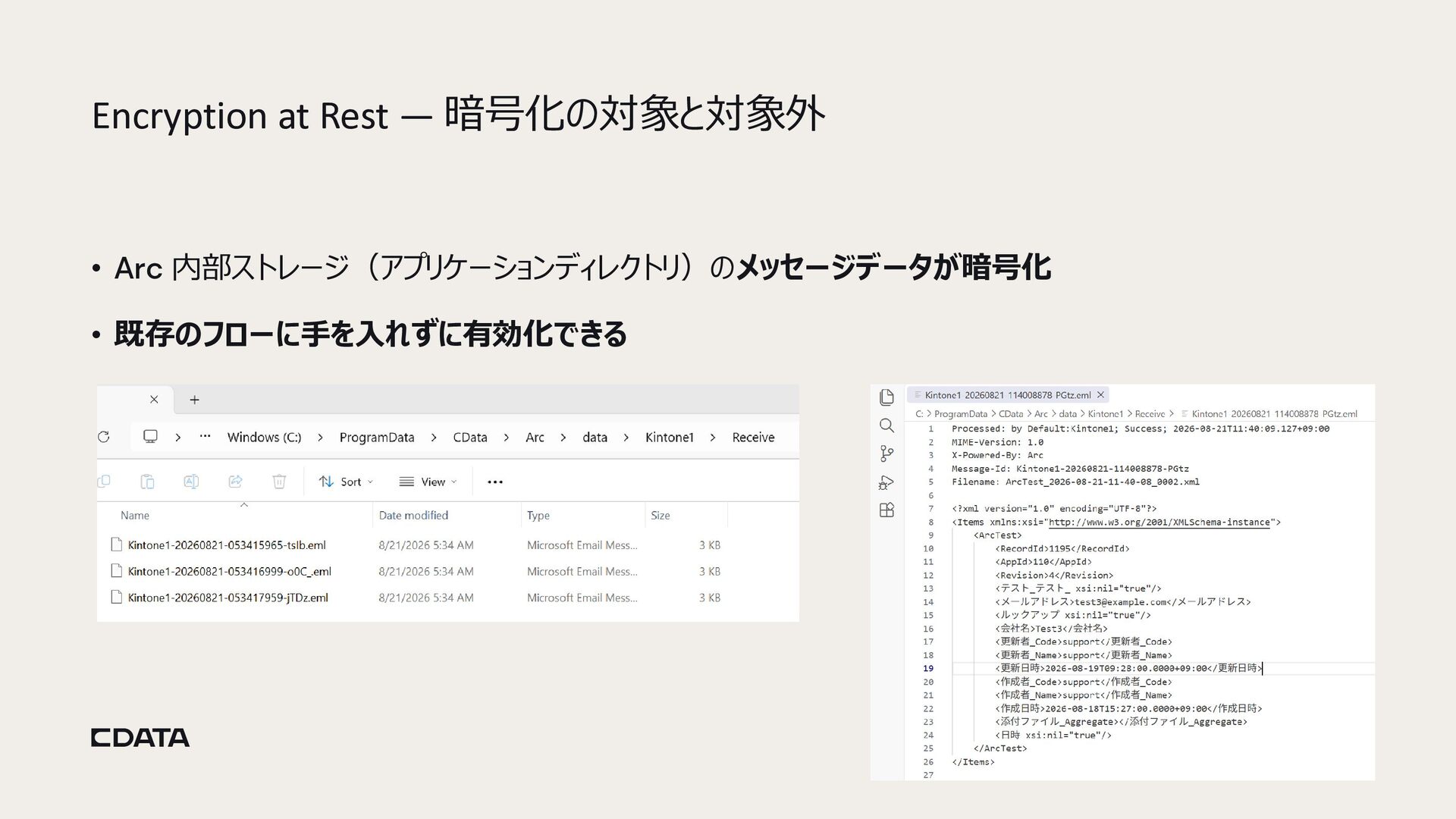This screenshot has height=819, width=1456.
Task: Open Source Control icon in activity bar
Action: coord(886,453)
